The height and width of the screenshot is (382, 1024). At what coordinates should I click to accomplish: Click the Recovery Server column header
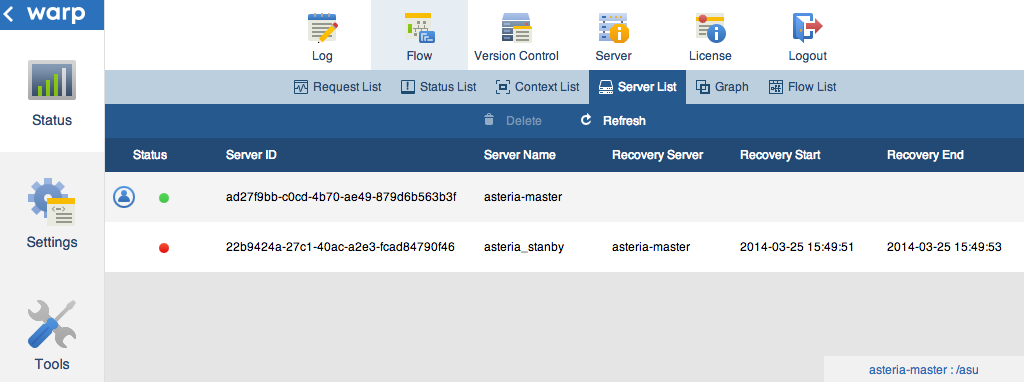658,155
